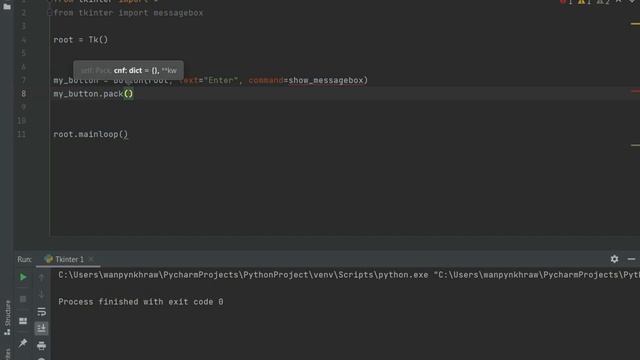Click the Run label of the tool window
The image size is (640, 360).
point(24,259)
